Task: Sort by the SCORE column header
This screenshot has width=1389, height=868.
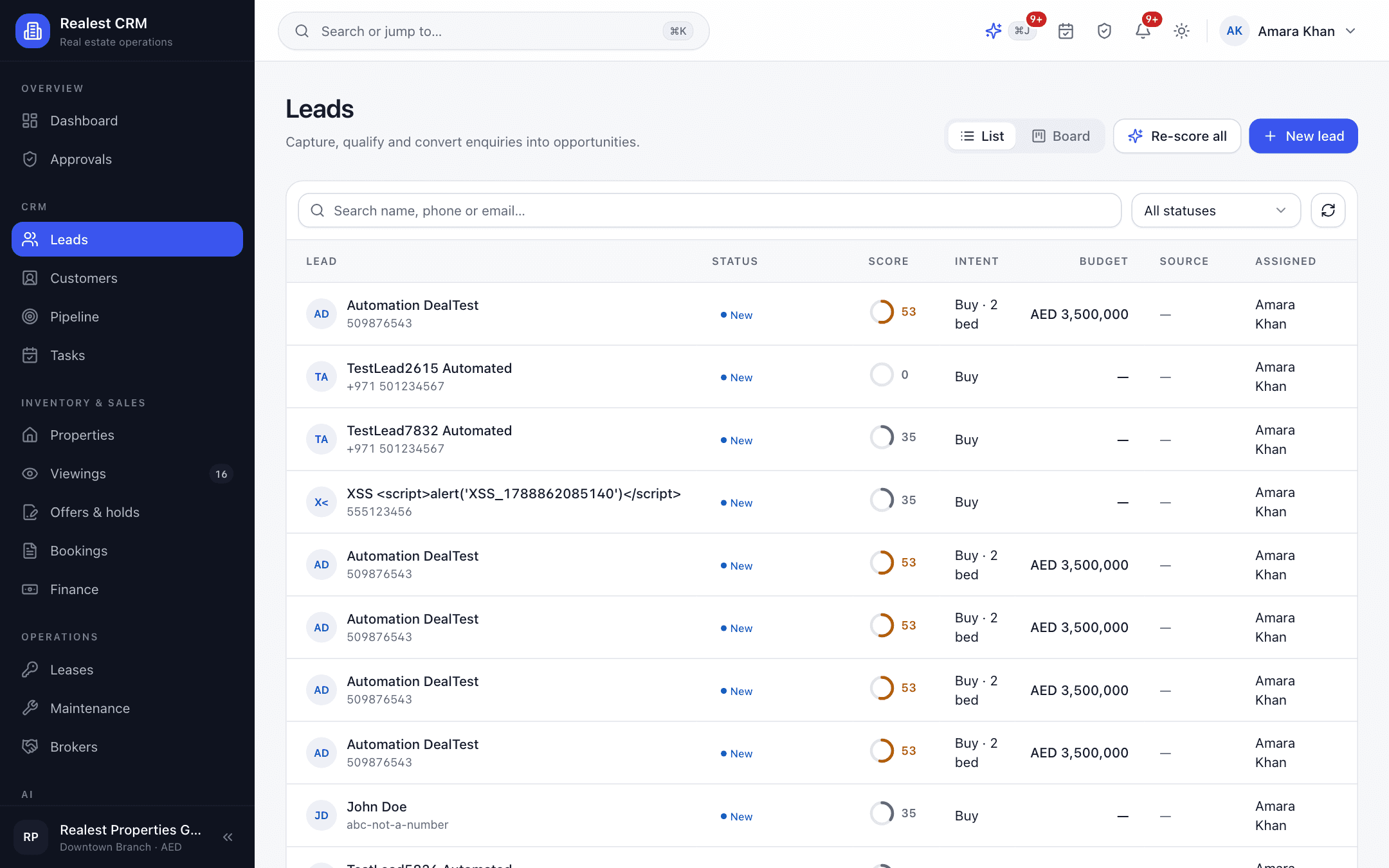Action: [x=888, y=261]
